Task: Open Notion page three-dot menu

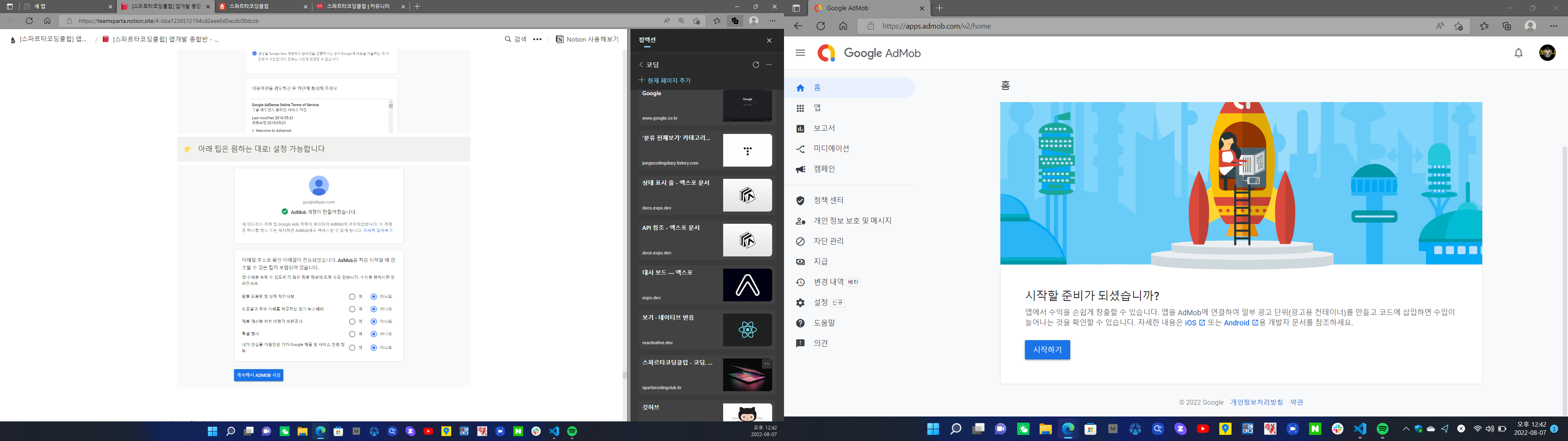Action: [x=537, y=39]
